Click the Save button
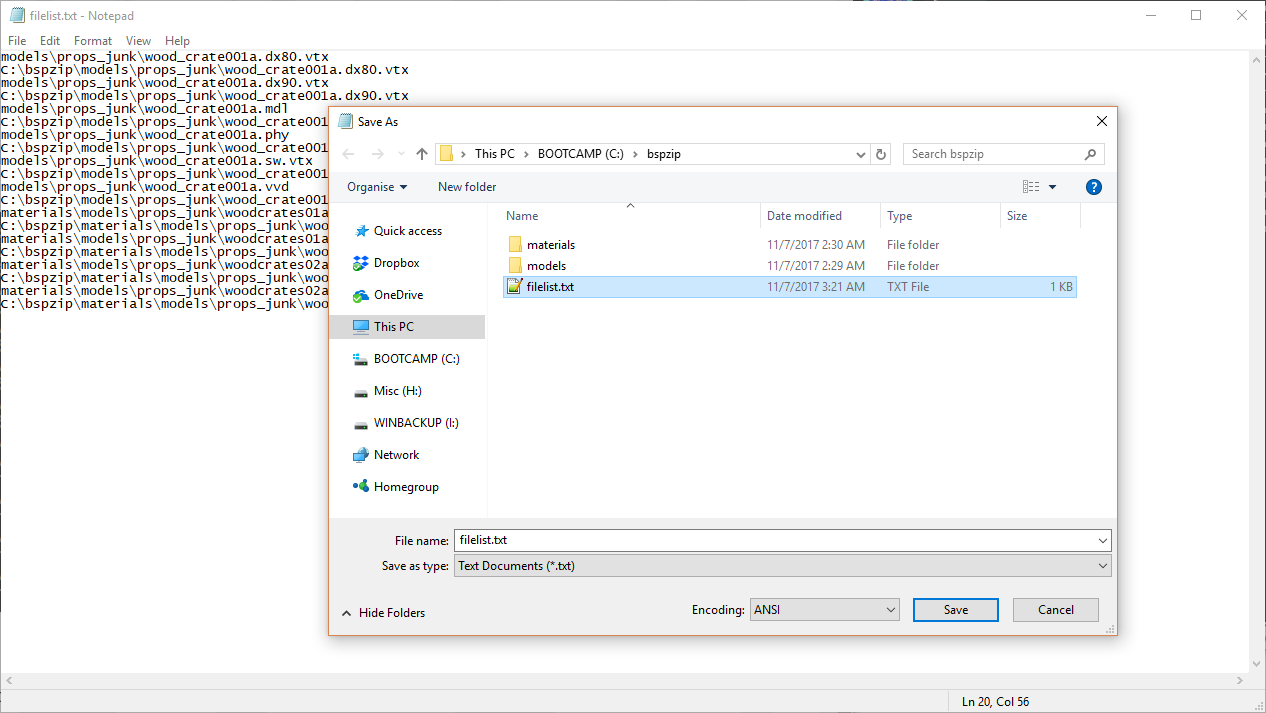This screenshot has width=1266, height=713. point(955,610)
